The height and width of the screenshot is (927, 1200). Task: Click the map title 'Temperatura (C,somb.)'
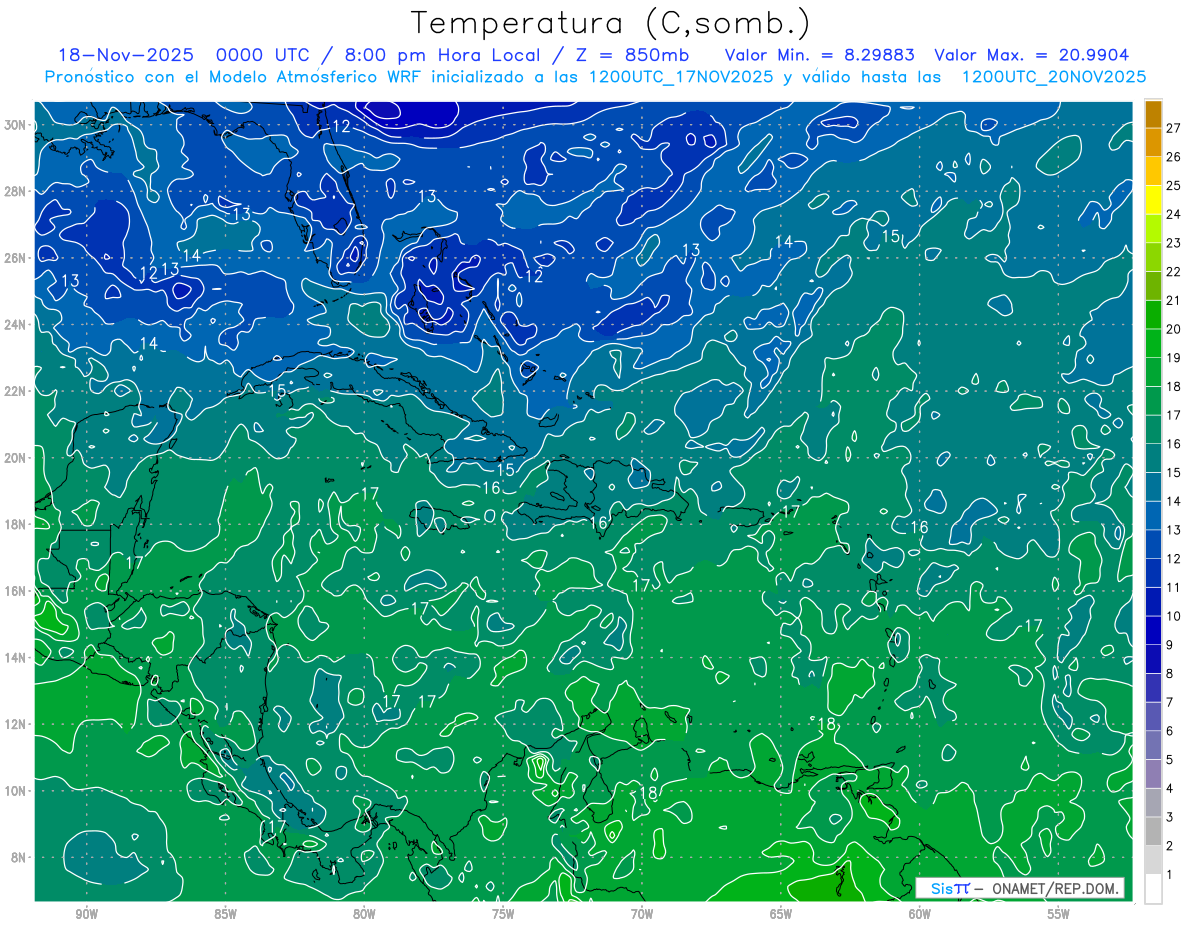[x=610, y=23]
